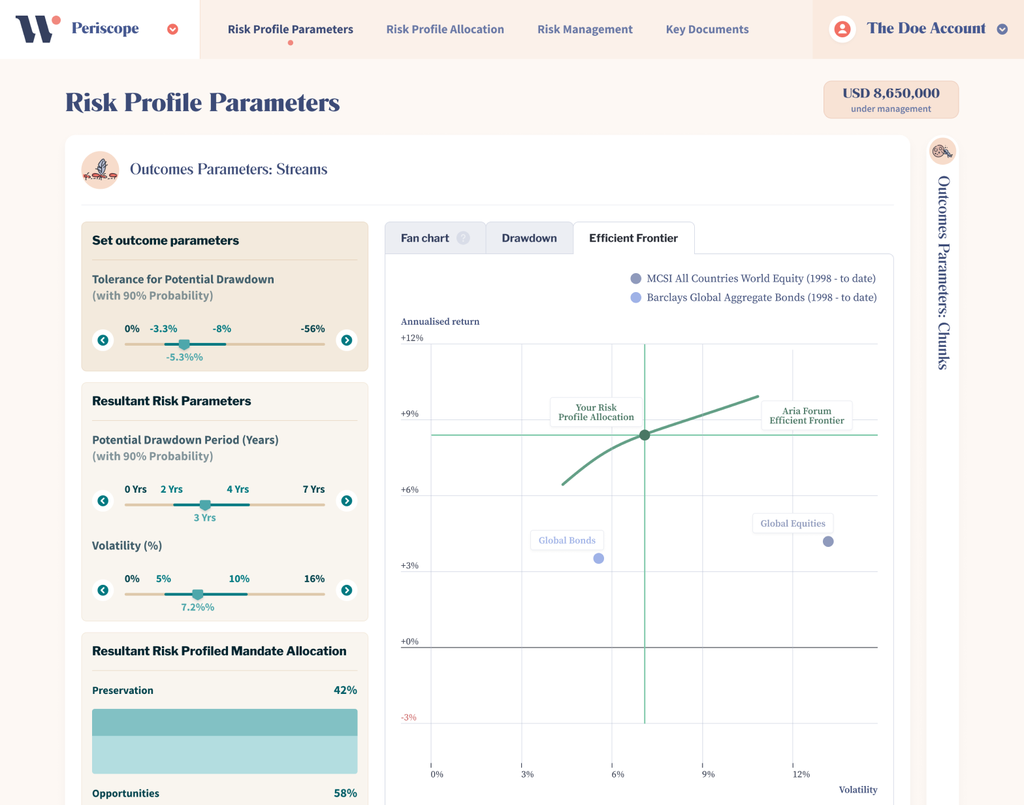This screenshot has height=805, width=1024.
Task: Go to Risk Profile Allocation tab
Action: (445, 29)
